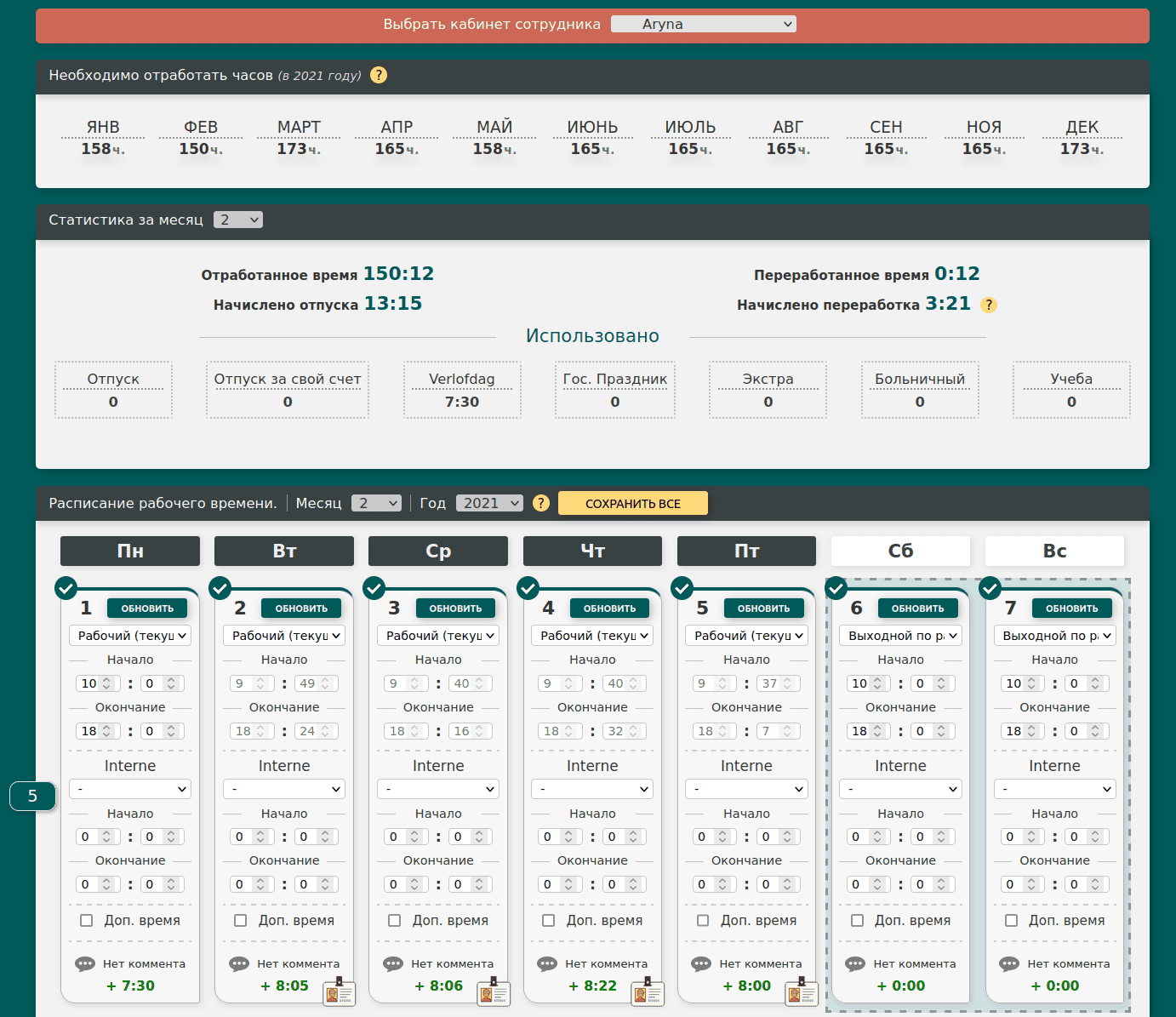Click Verlofdag usage box

pyautogui.click(x=462, y=390)
